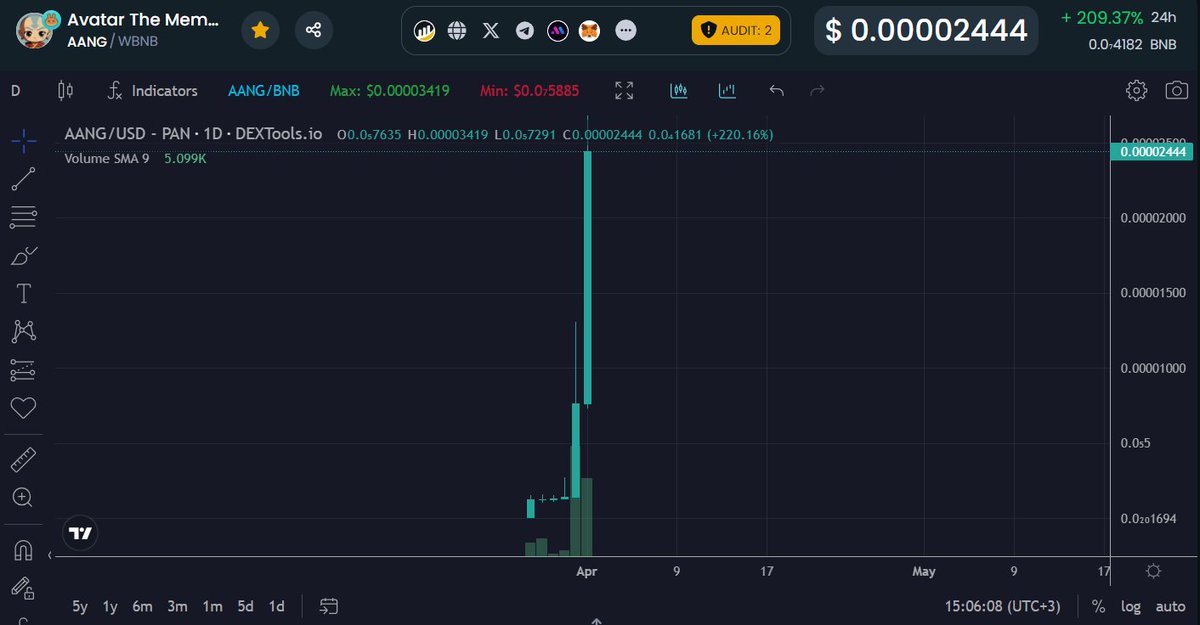Redo the last chart action
This screenshot has height=625, width=1200.
pyautogui.click(x=817, y=91)
